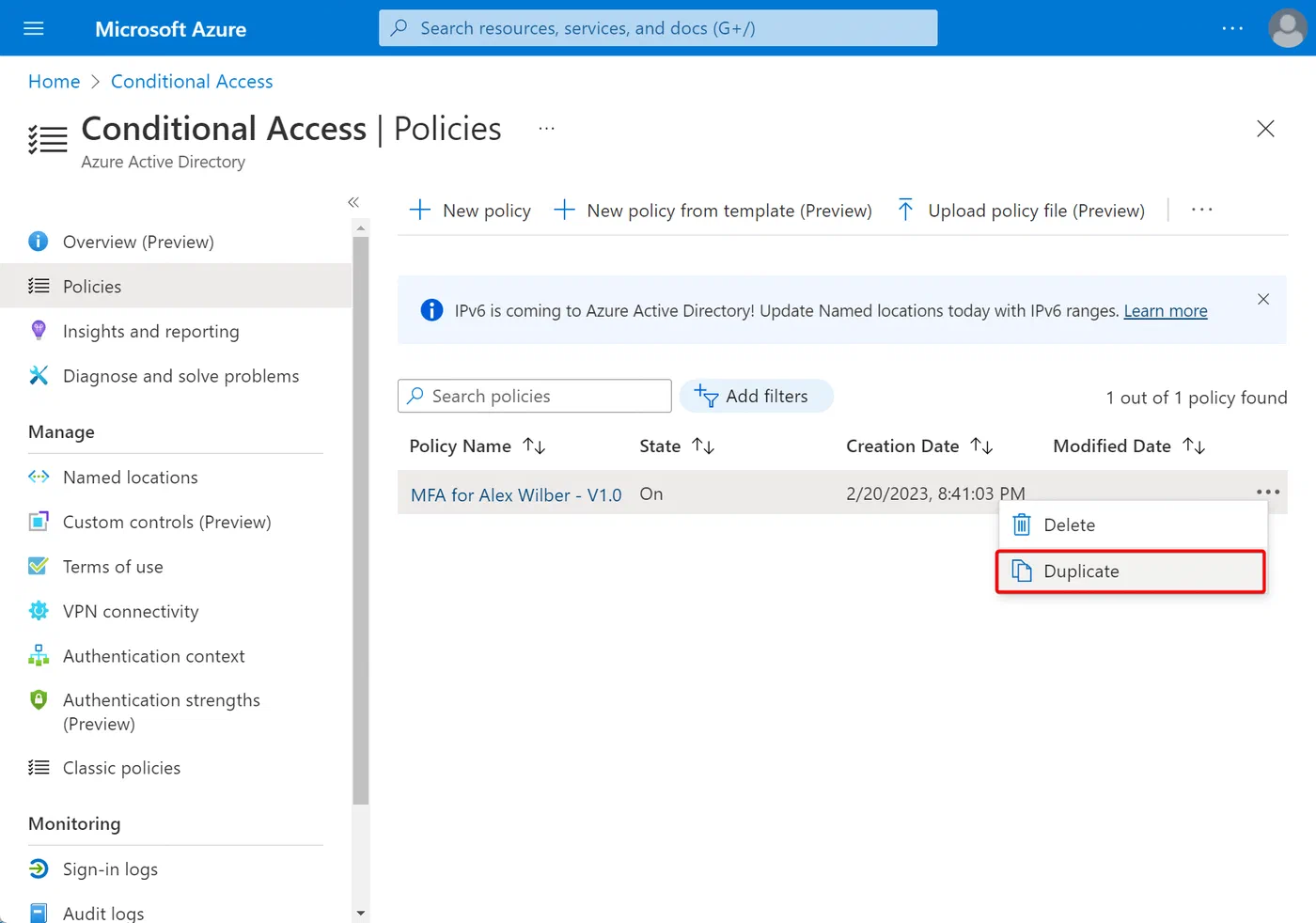The height and width of the screenshot is (923, 1316).
Task: Click the Sign-in logs icon
Action: 39,869
